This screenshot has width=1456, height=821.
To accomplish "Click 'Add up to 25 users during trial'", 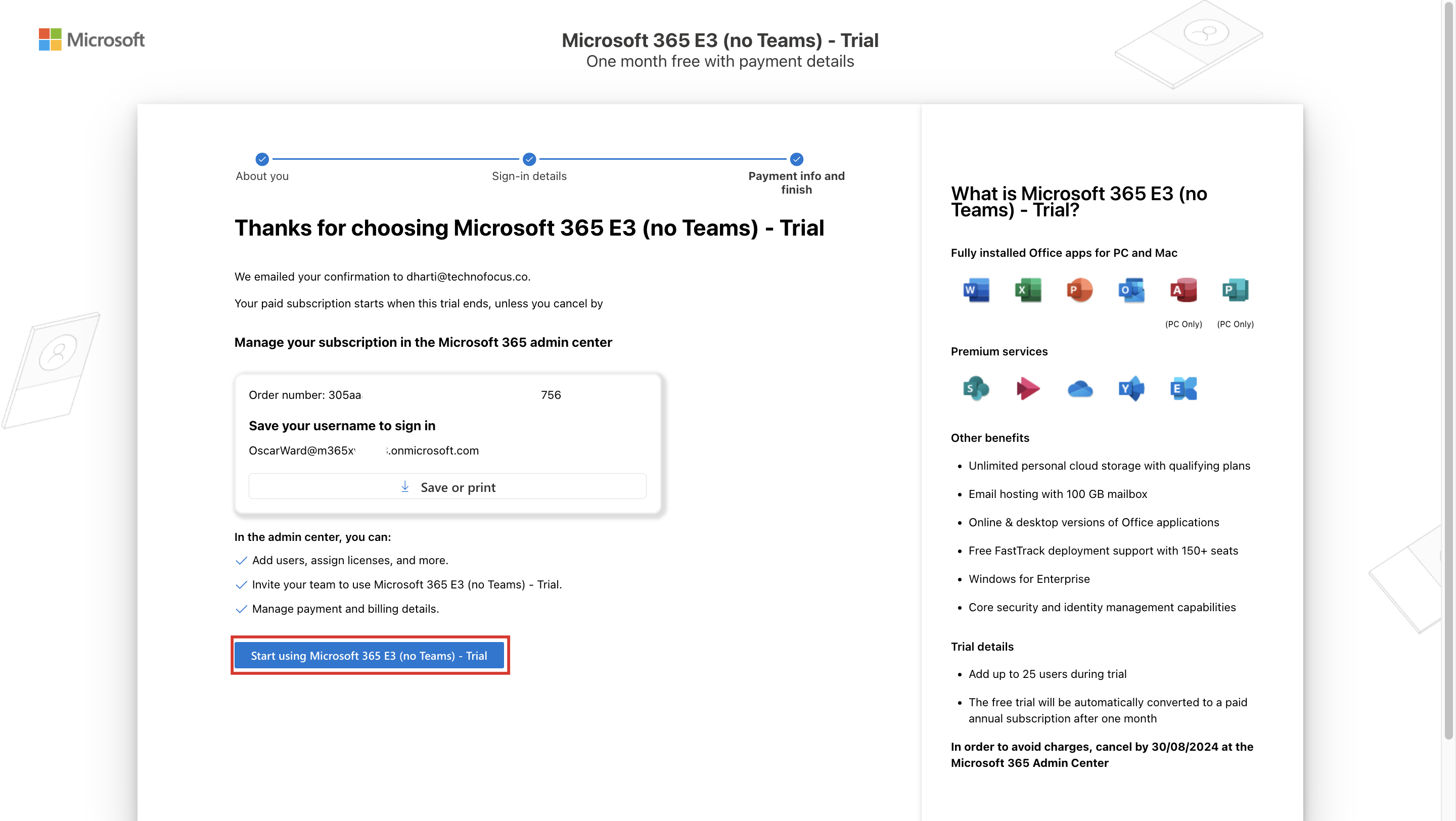I will (1047, 673).
